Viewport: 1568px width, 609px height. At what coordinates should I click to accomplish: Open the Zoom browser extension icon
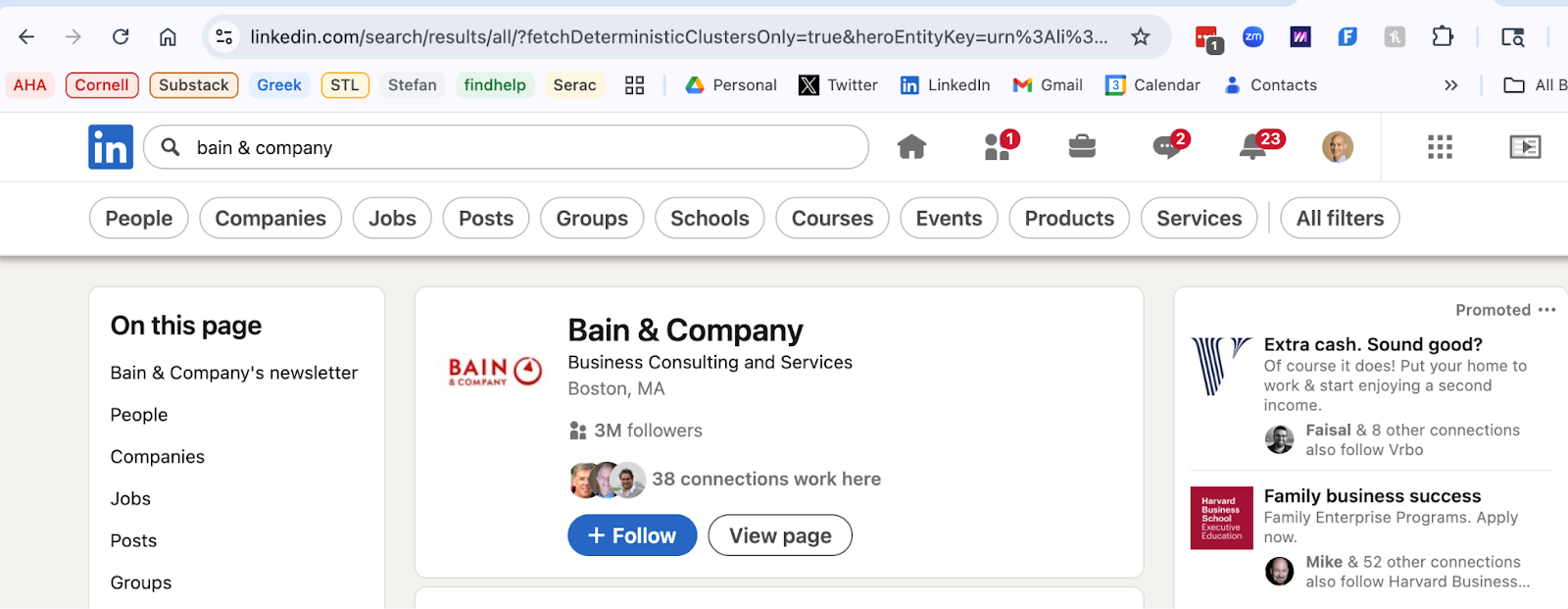[x=1252, y=37]
